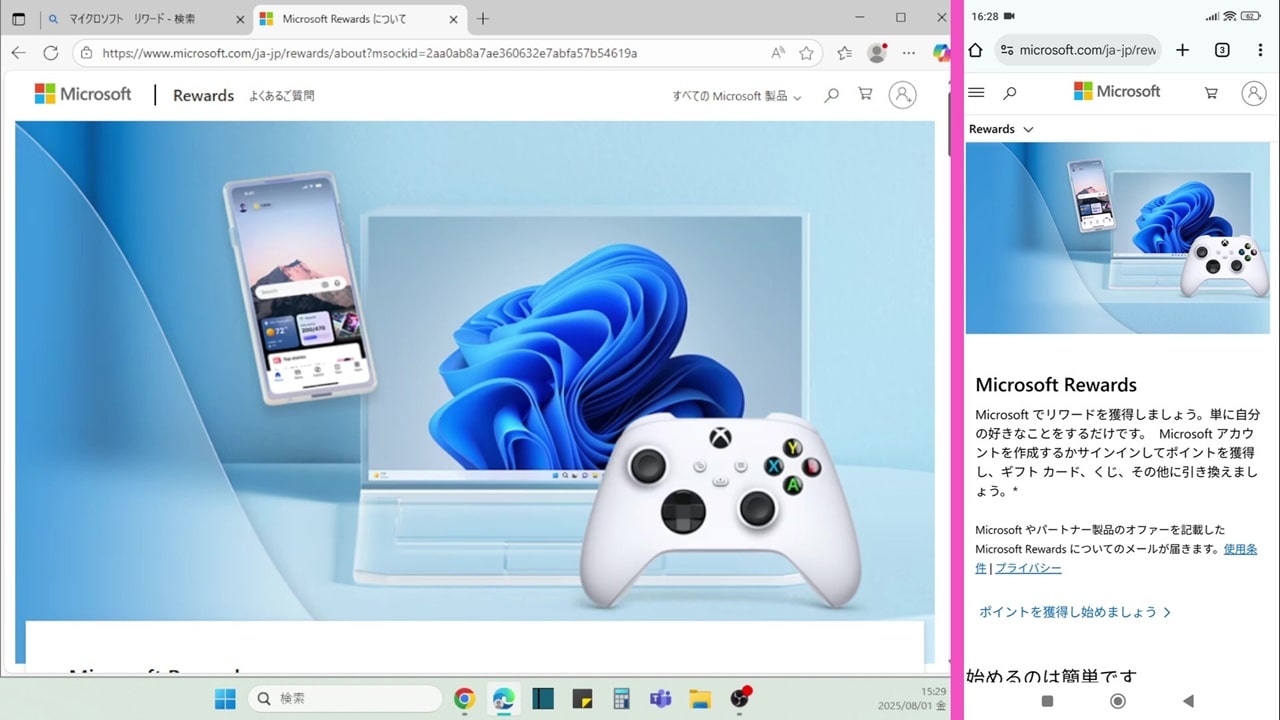Tap phone browser URL bar

pyautogui.click(x=1078, y=50)
